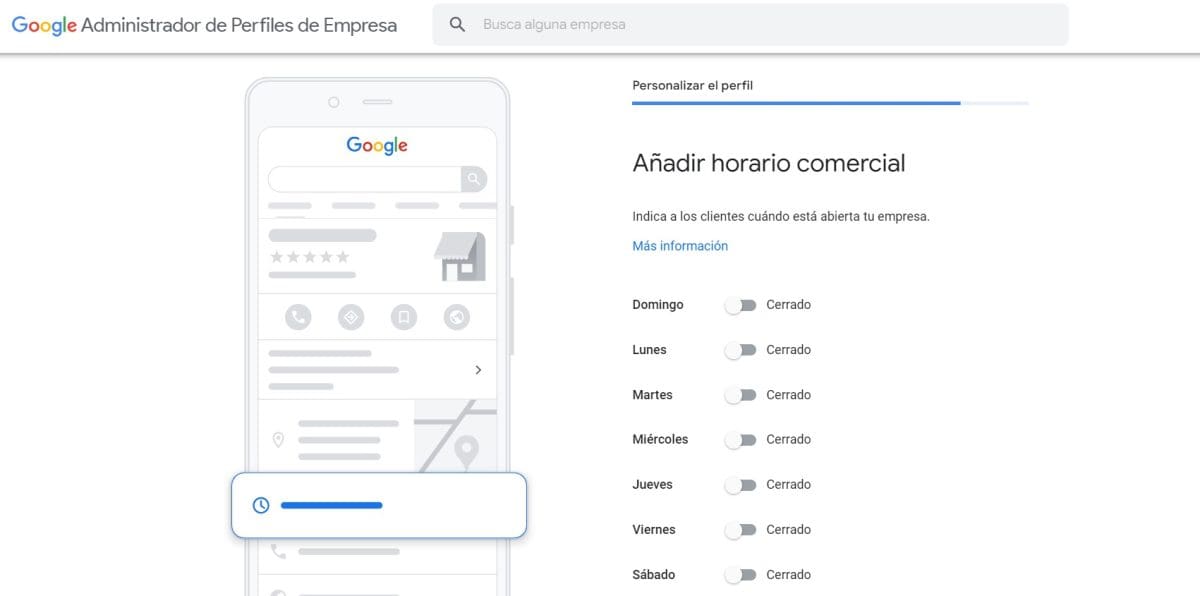Click the chevron arrow in the phone mockup

[x=478, y=370]
